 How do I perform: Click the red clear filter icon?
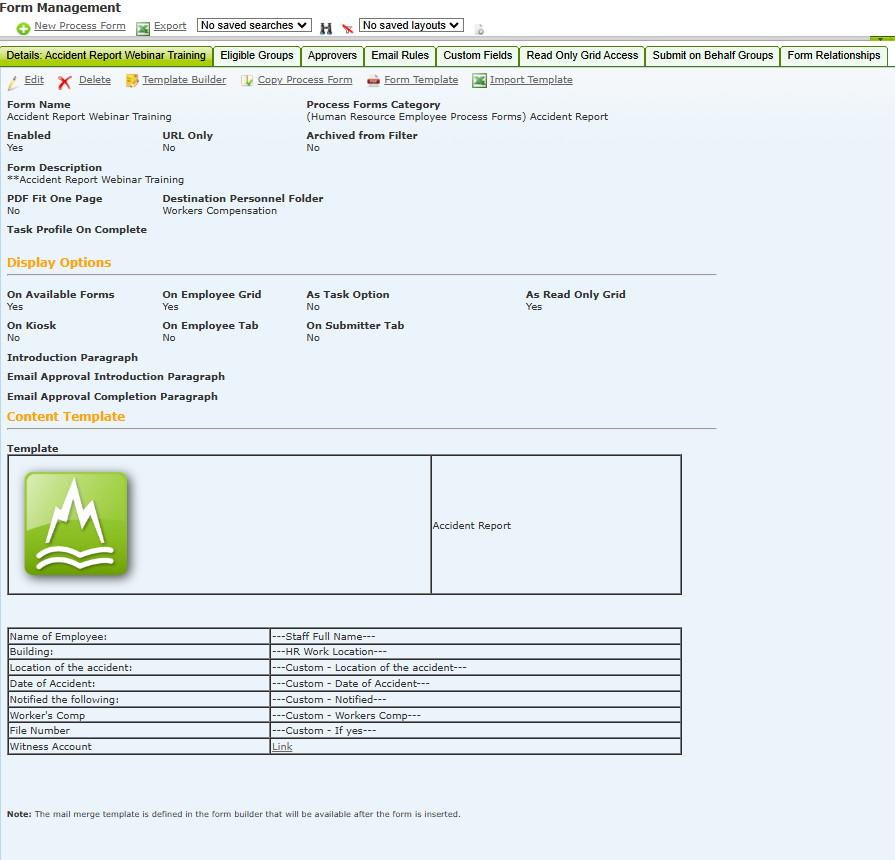pyautogui.click(x=347, y=29)
